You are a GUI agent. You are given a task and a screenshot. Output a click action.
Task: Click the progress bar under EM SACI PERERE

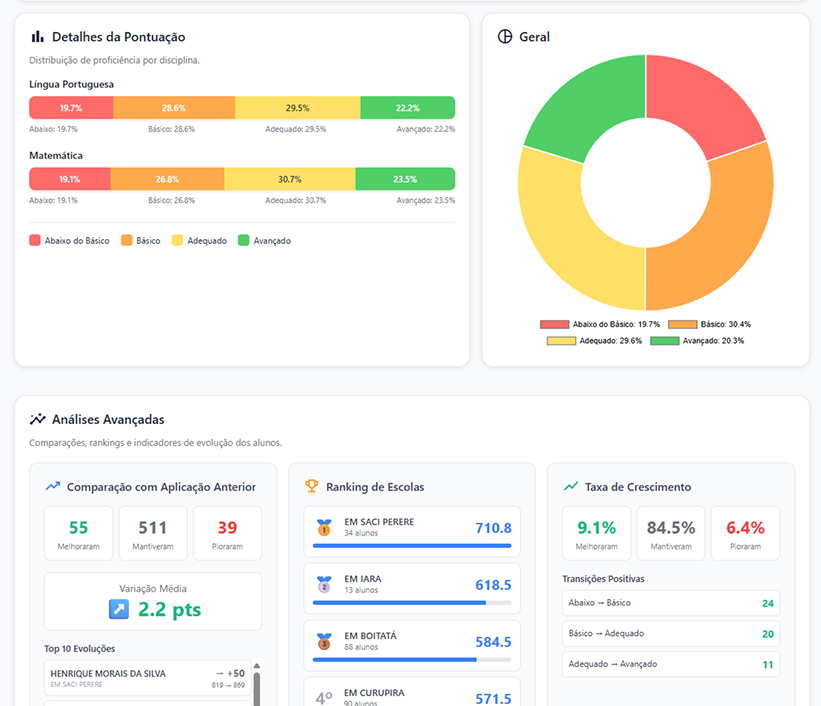tap(412, 546)
